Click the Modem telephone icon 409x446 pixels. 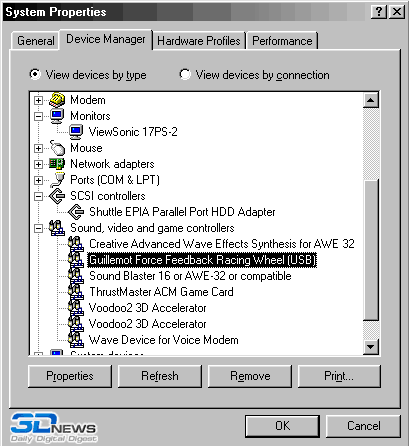tap(57, 100)
